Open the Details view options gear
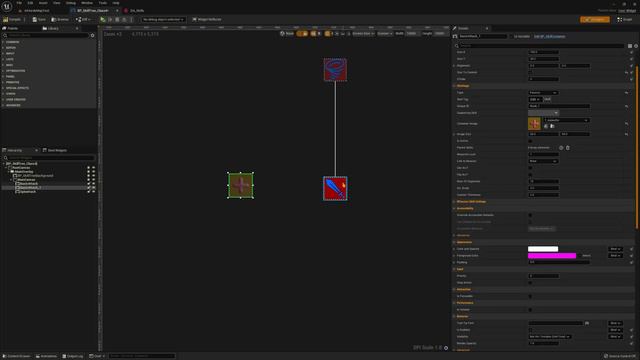This screenshot has height=360, width=640. (x=636, y=46)
